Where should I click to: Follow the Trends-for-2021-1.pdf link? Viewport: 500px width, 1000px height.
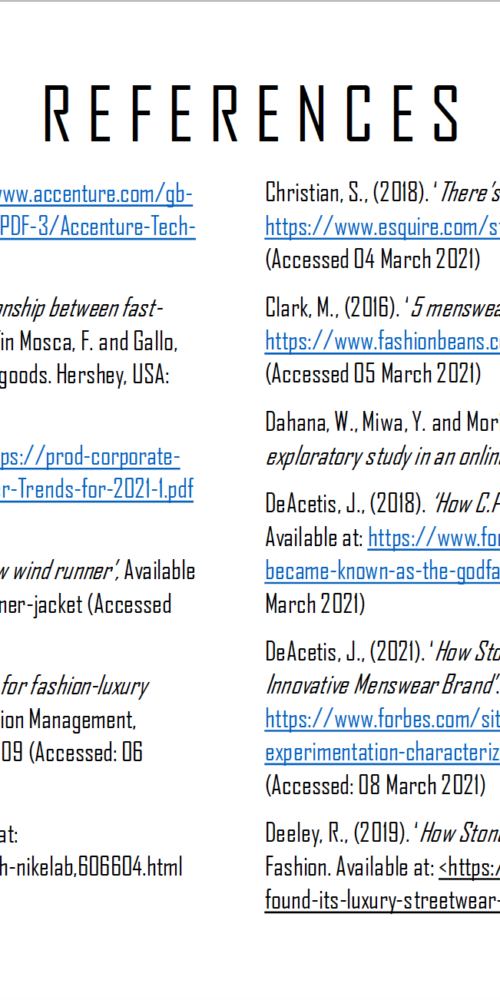pyautogui.click(x=96, y=490)
